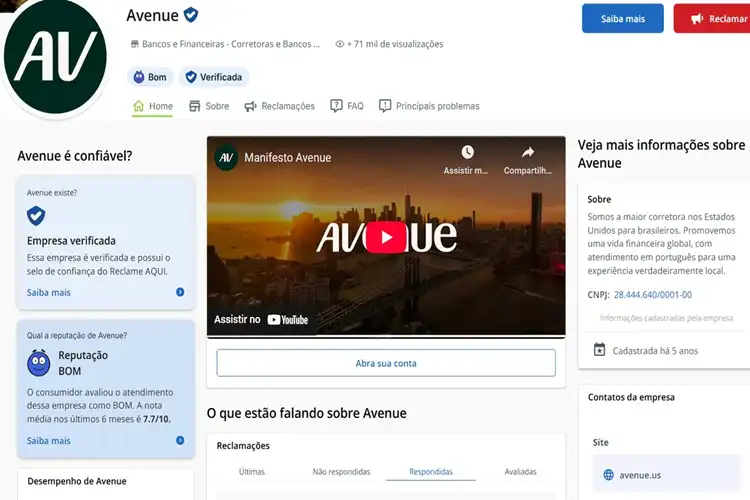Click the Avenue AV logo avatar
Viewport: 750px width, 500px height.
point(55,57)
